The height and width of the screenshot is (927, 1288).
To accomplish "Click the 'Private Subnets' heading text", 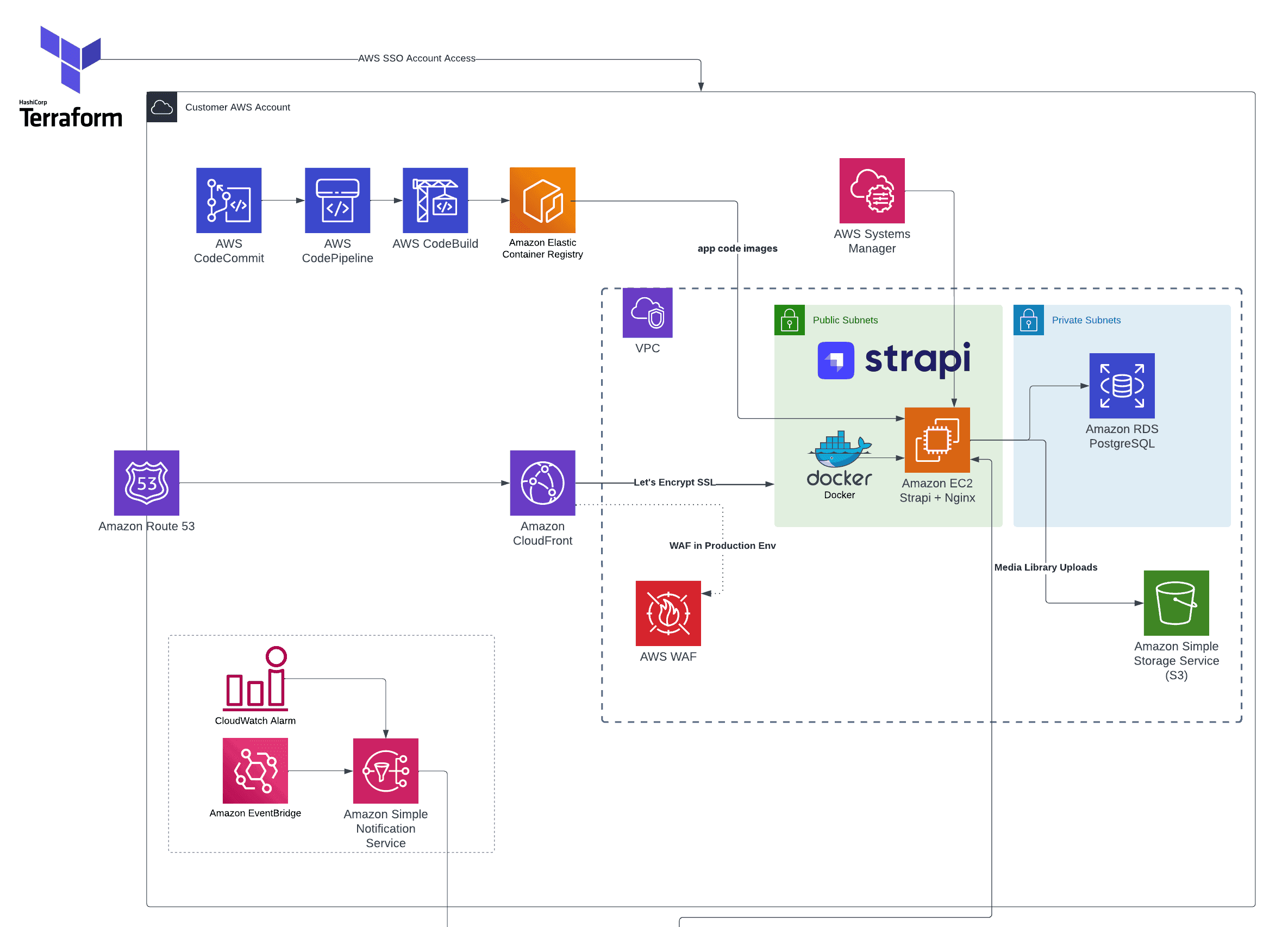I will click(1086, 320).
